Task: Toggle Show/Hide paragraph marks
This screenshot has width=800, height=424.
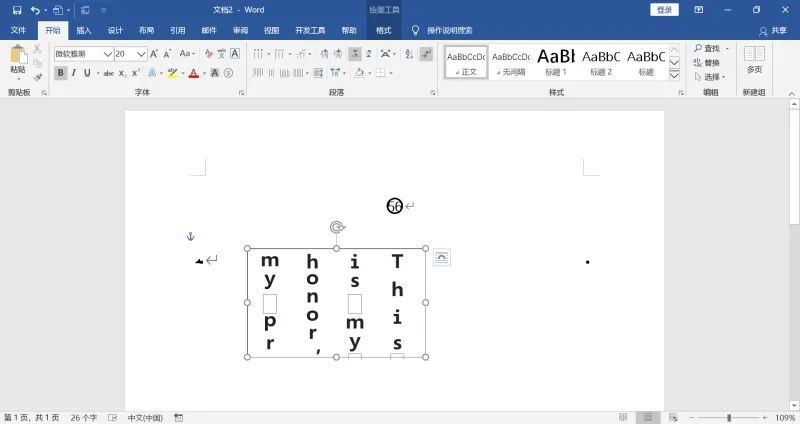Action: [x=427, y=54]
